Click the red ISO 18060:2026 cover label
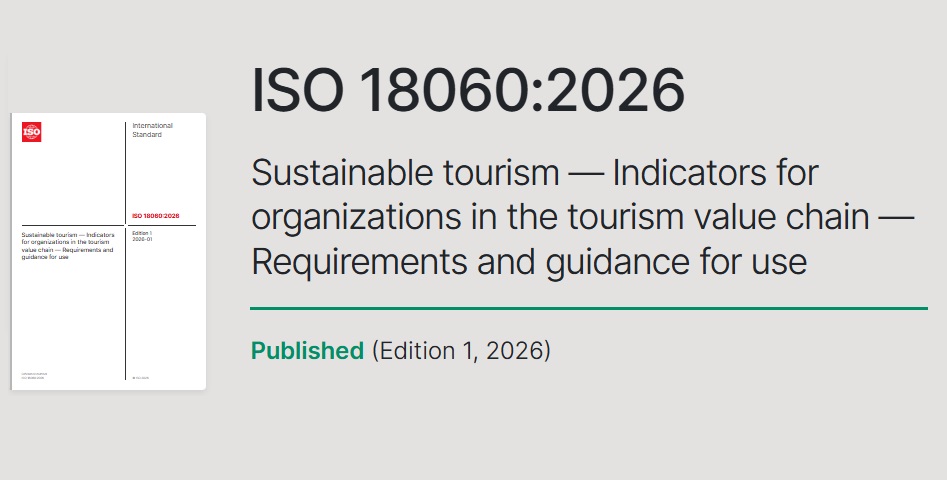This screenshot has width=947, height=480. [156, 216]
